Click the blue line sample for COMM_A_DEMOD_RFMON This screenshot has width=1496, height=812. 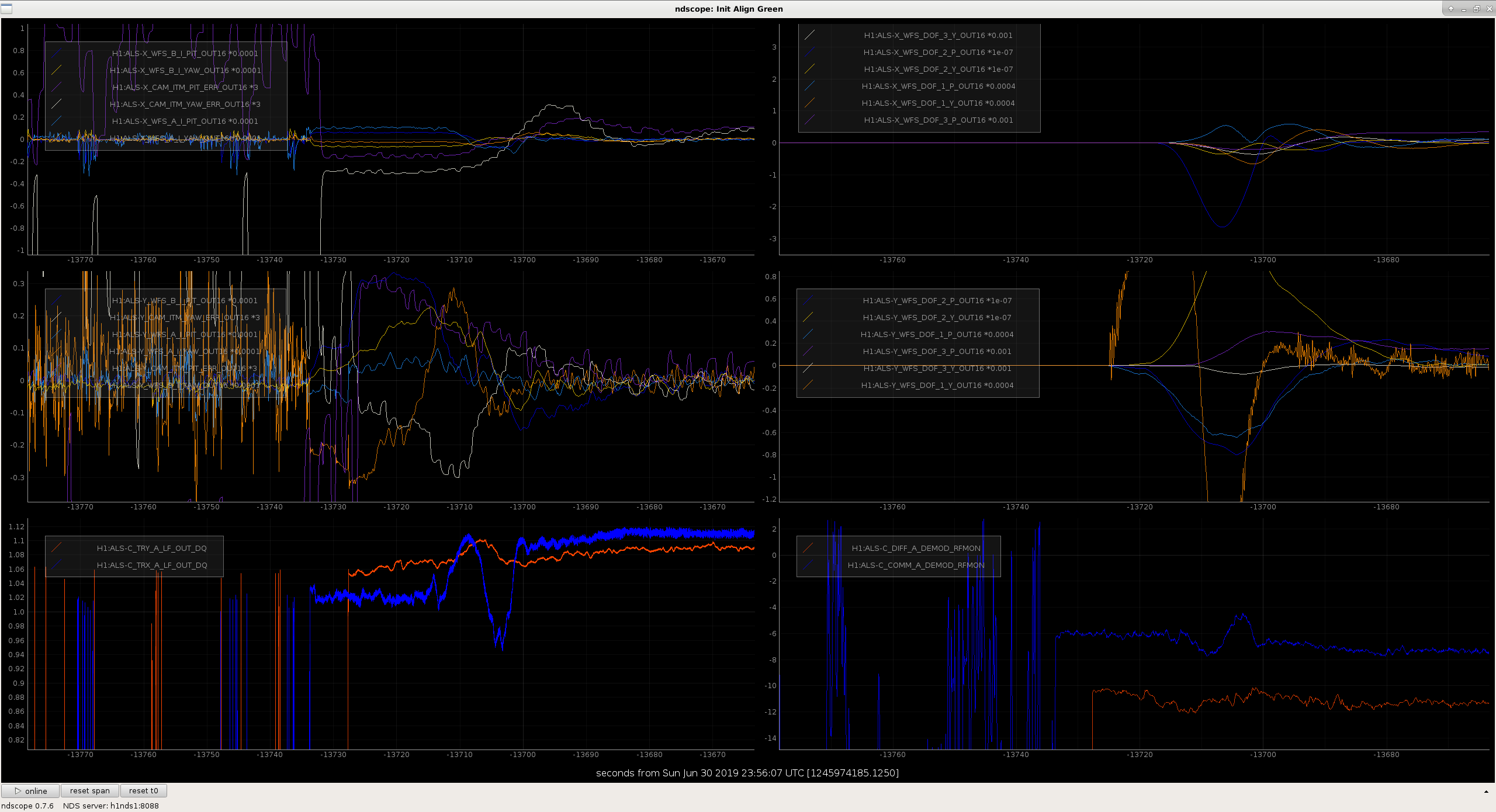808,565
